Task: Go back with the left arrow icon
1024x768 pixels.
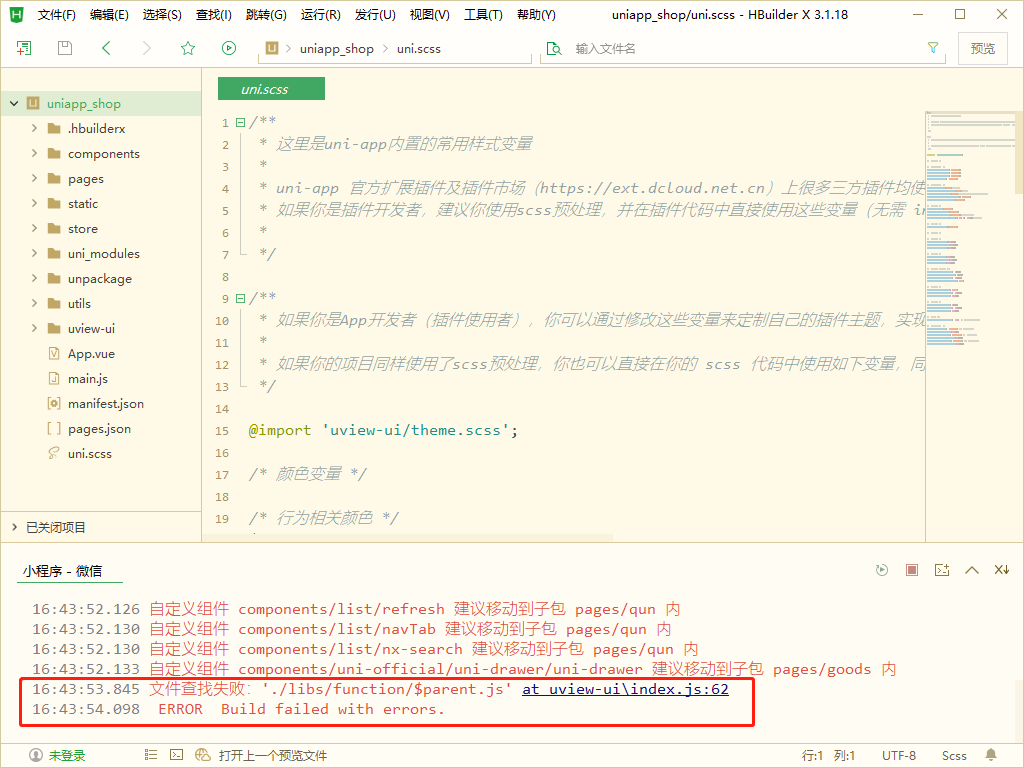Action: pyautogui.click(x=106, y=48)
